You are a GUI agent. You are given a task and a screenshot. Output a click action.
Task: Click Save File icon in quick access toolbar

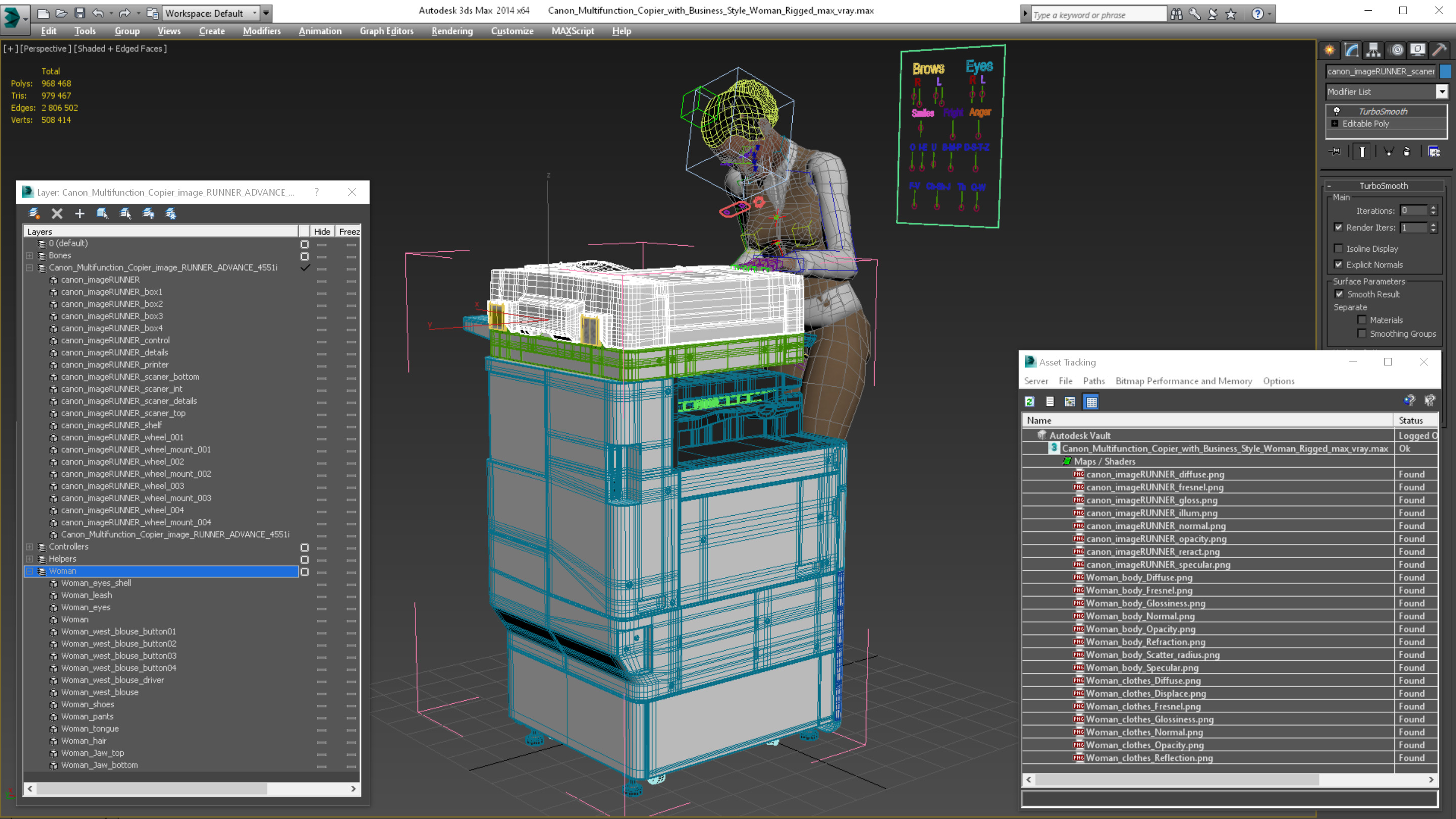80,13
